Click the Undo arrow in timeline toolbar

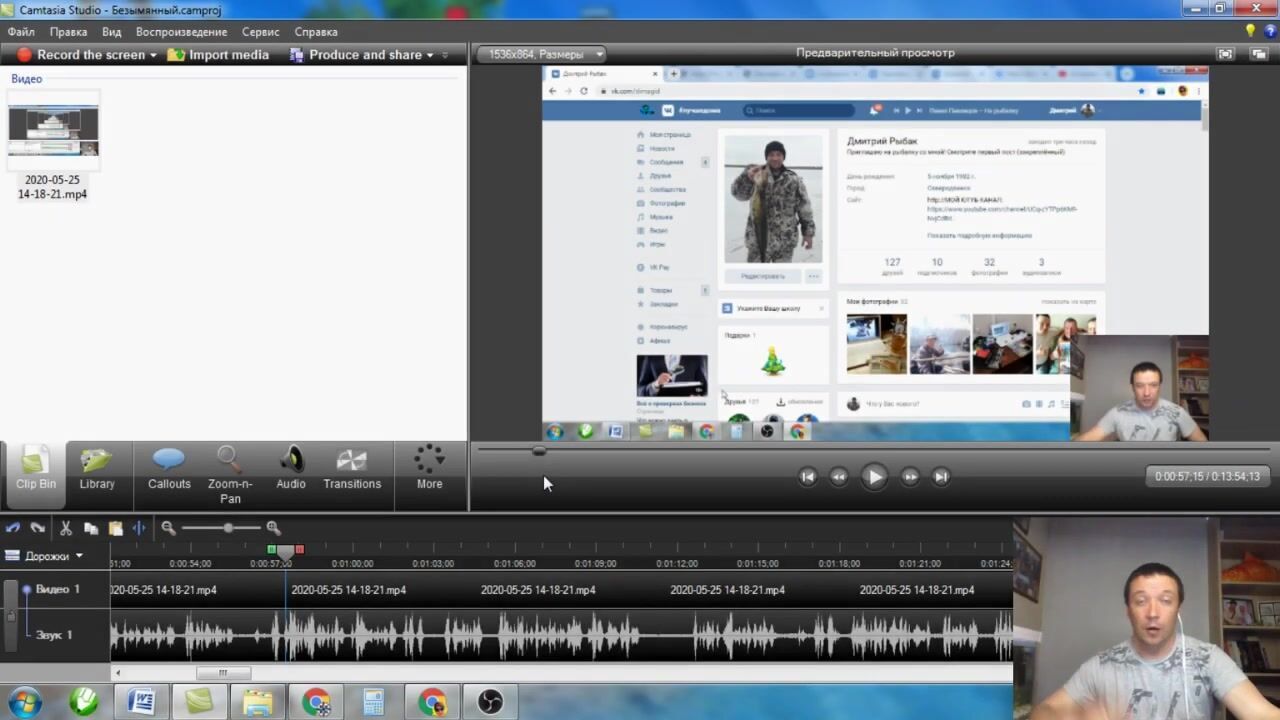[13, 528]
